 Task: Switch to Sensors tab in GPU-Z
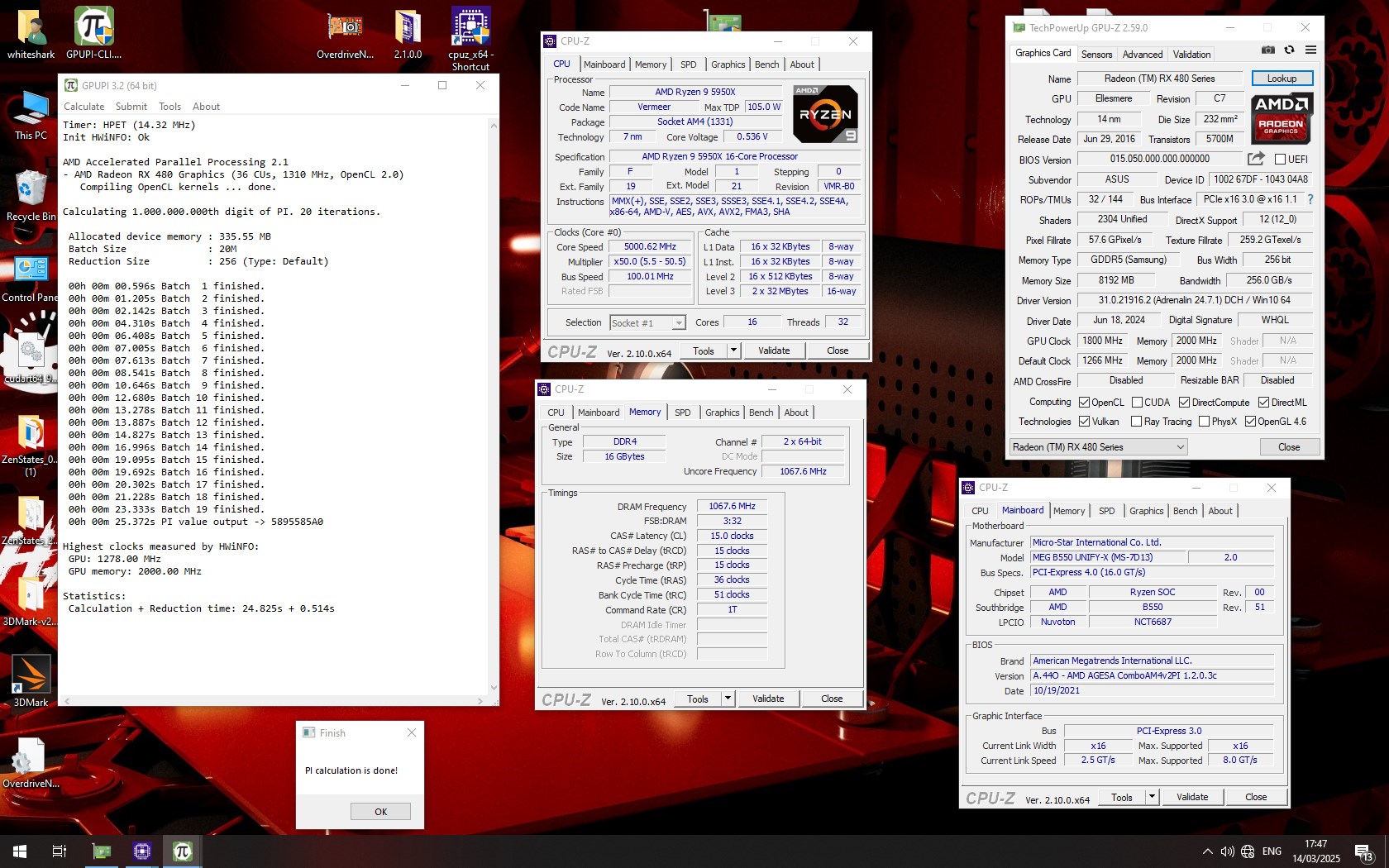point(1096,55)
